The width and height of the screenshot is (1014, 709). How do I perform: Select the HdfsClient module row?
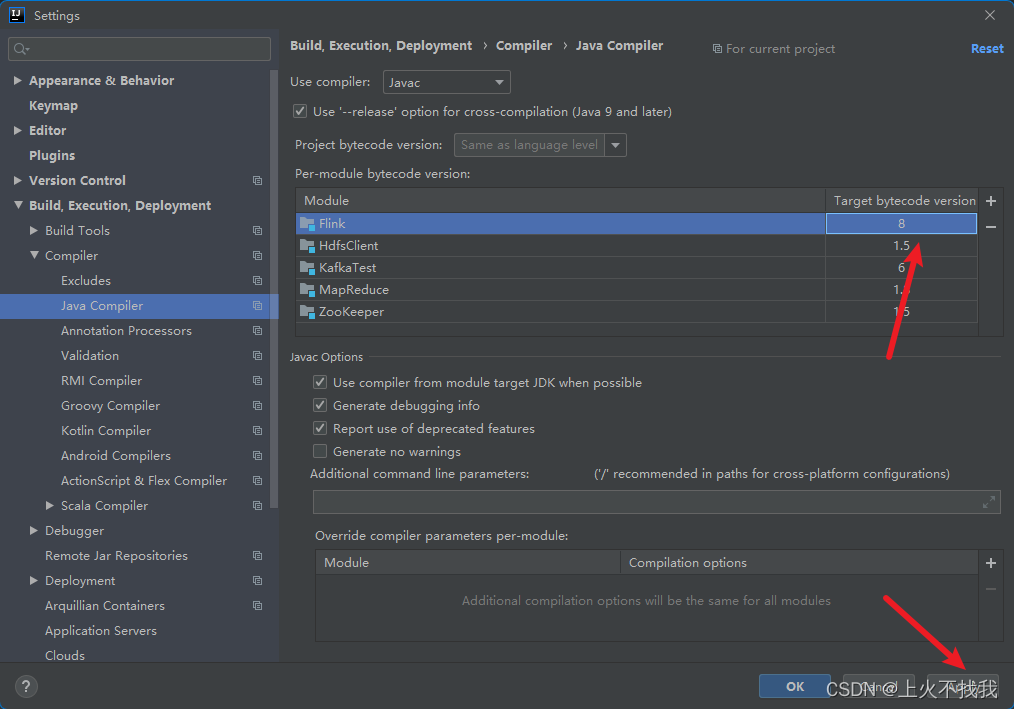pos(636,246)
